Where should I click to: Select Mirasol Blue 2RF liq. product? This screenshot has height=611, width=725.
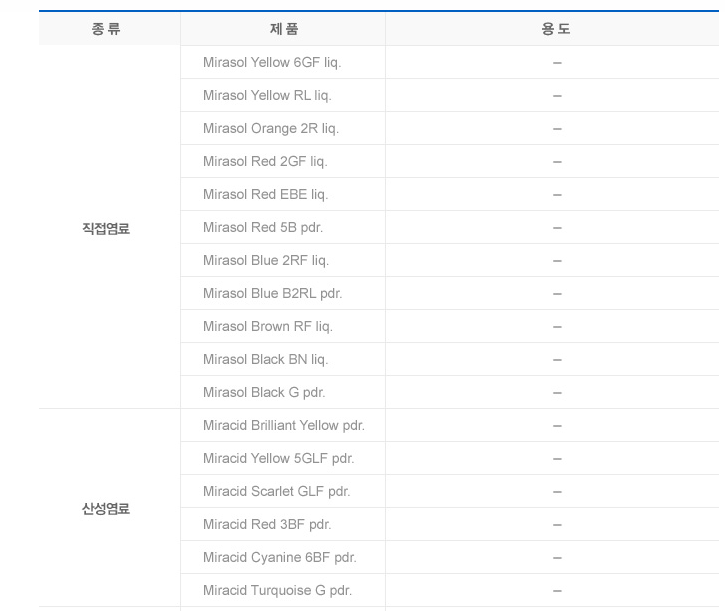tap(266, 260)
